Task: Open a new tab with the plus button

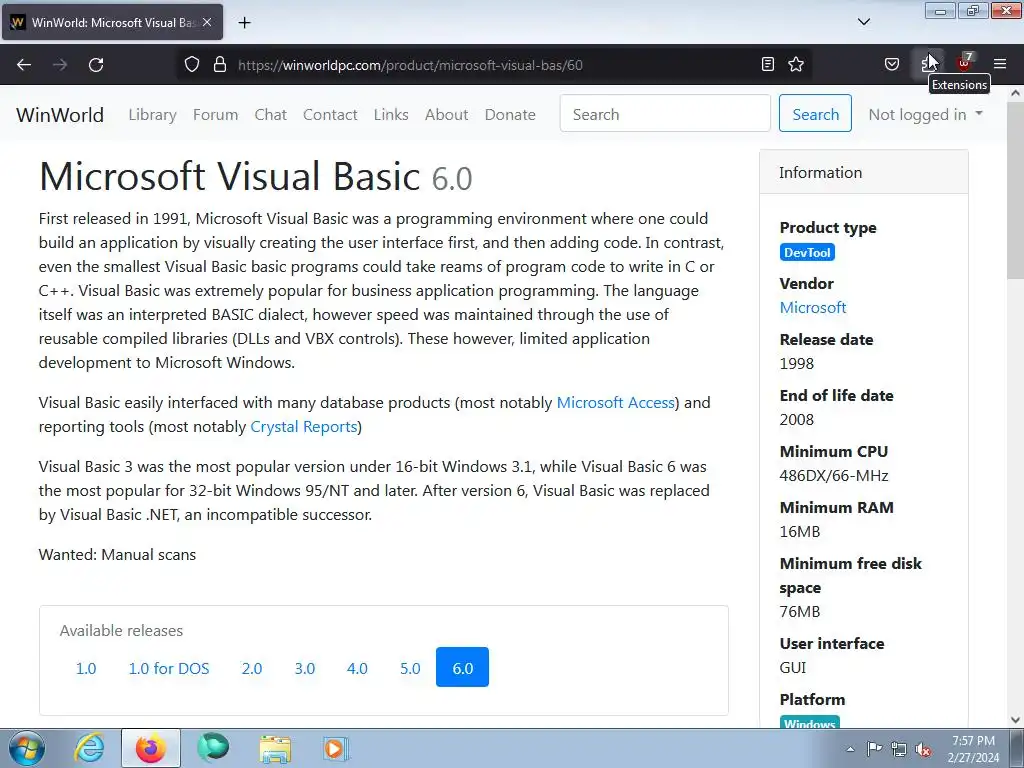Action: (244, 22)
